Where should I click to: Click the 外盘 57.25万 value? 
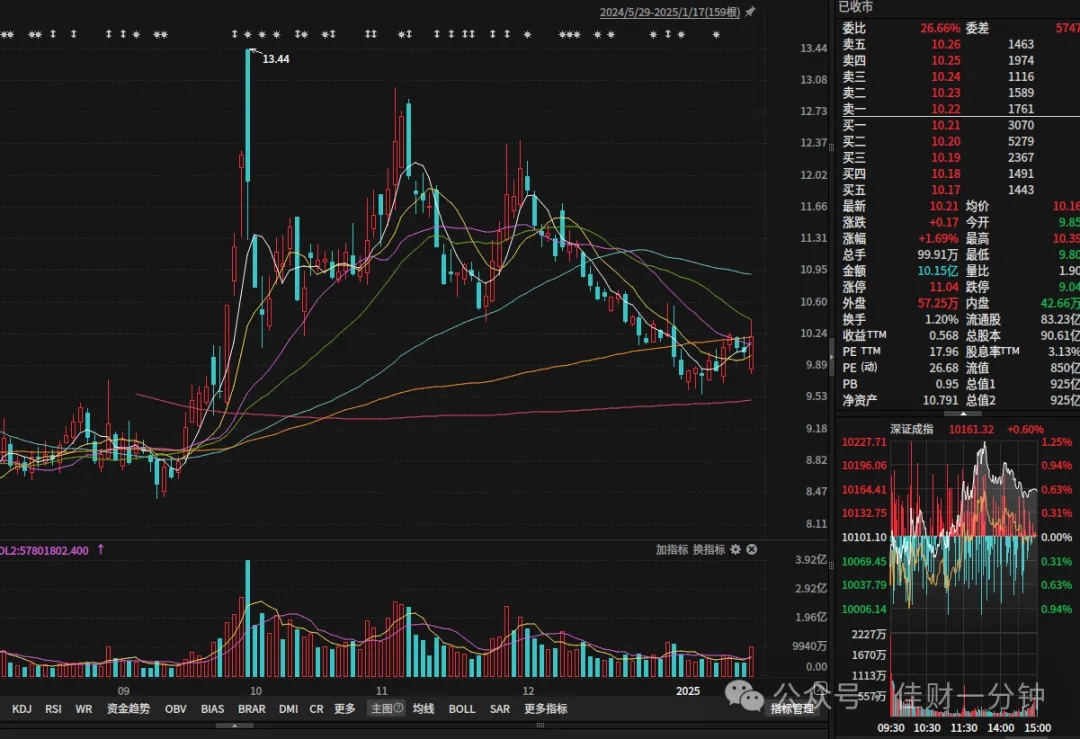[x=938, y=303]
